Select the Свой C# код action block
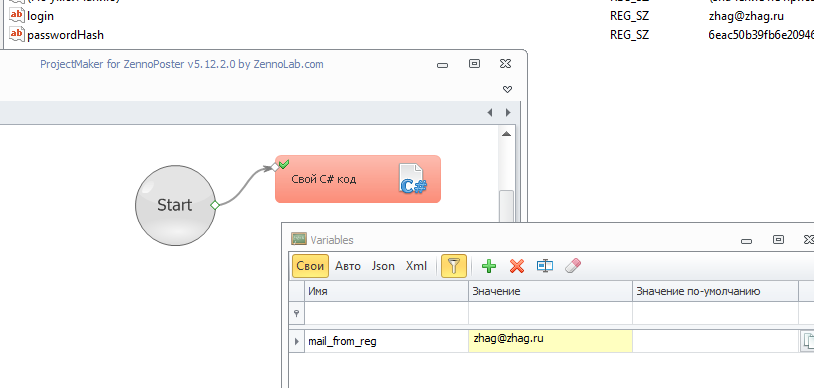The height and width of the screenshot is (388, 814). pos(358,179)
